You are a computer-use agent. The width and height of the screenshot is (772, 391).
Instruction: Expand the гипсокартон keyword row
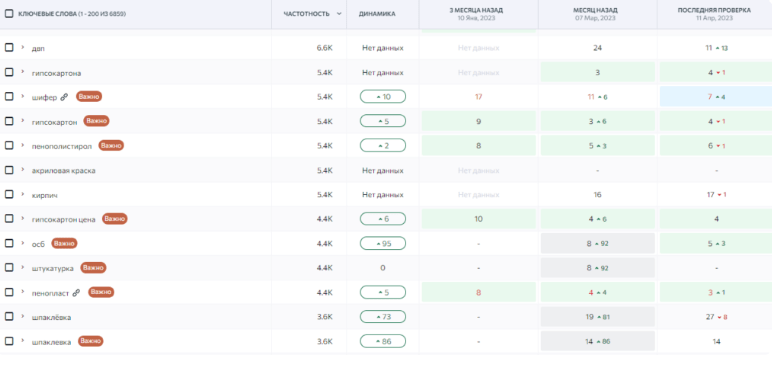point(23,121)
